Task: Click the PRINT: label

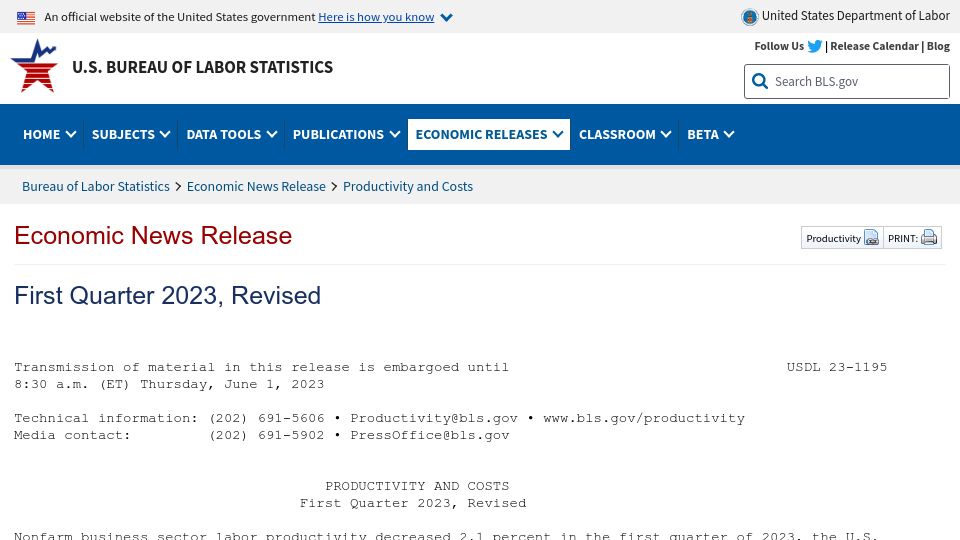Action: 902,238
